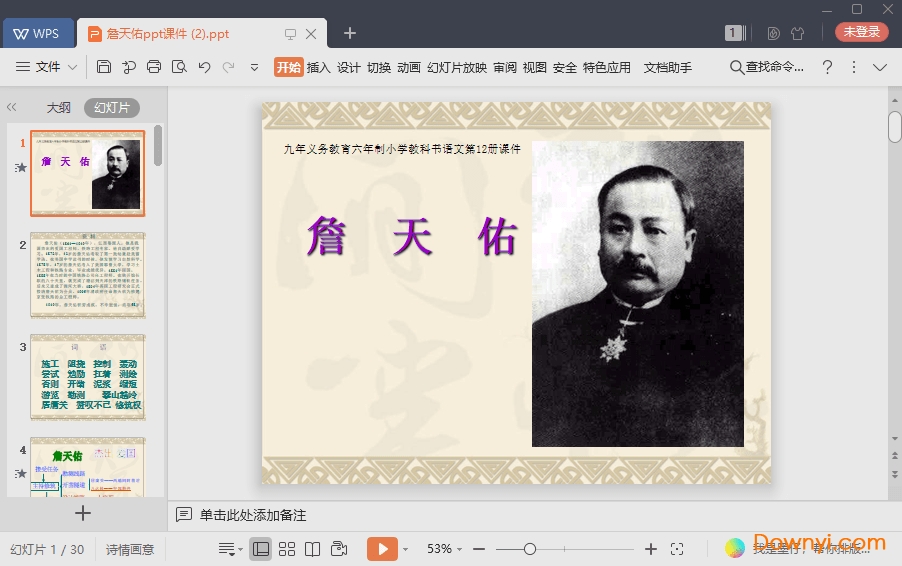Zoom out with minus button
Viewport: 902px width, 566px height.
479,549
